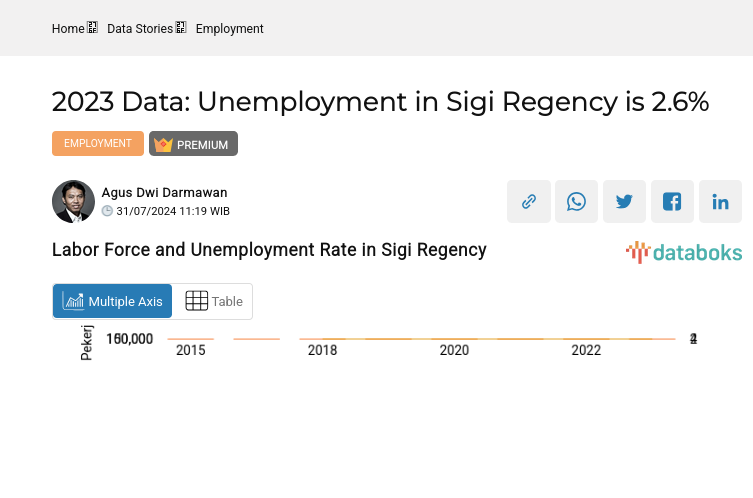Share the article on WhatsApp
The height and width of the screenshot is (498, 753).
(x=577, y=201)
